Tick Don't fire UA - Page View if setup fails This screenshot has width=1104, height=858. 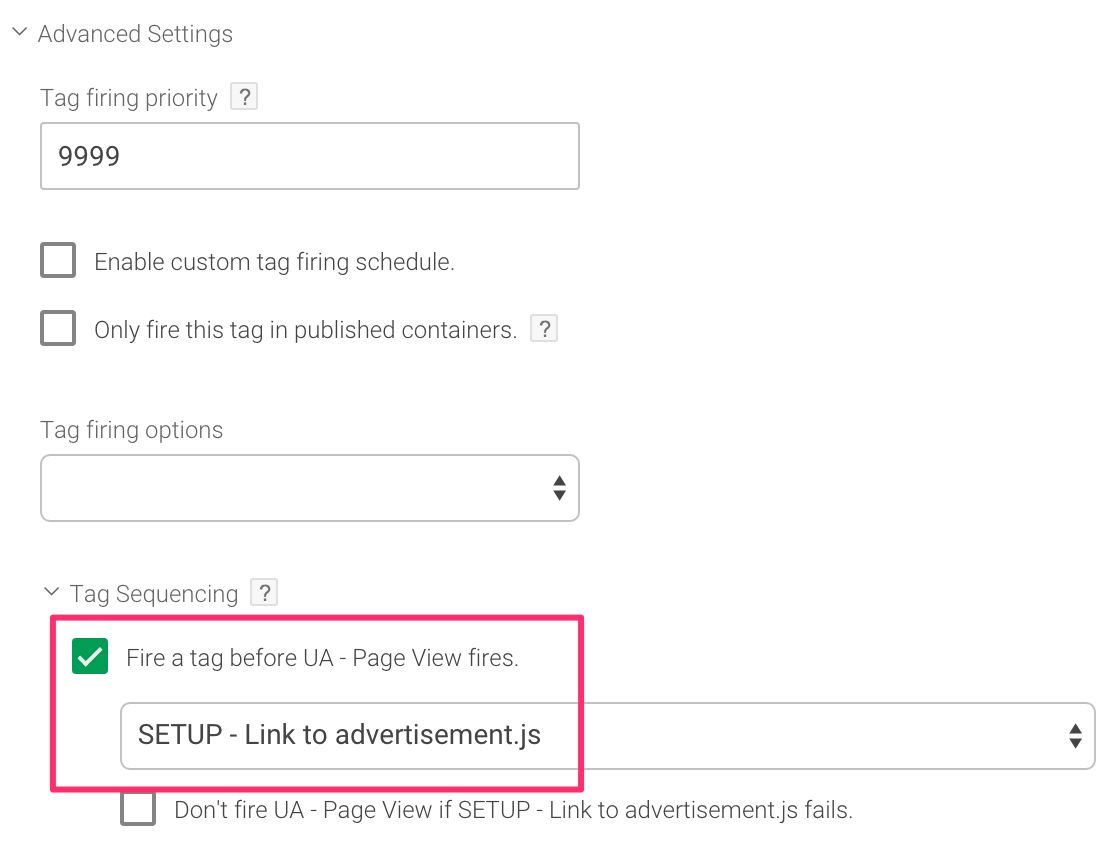click(138, 808)
